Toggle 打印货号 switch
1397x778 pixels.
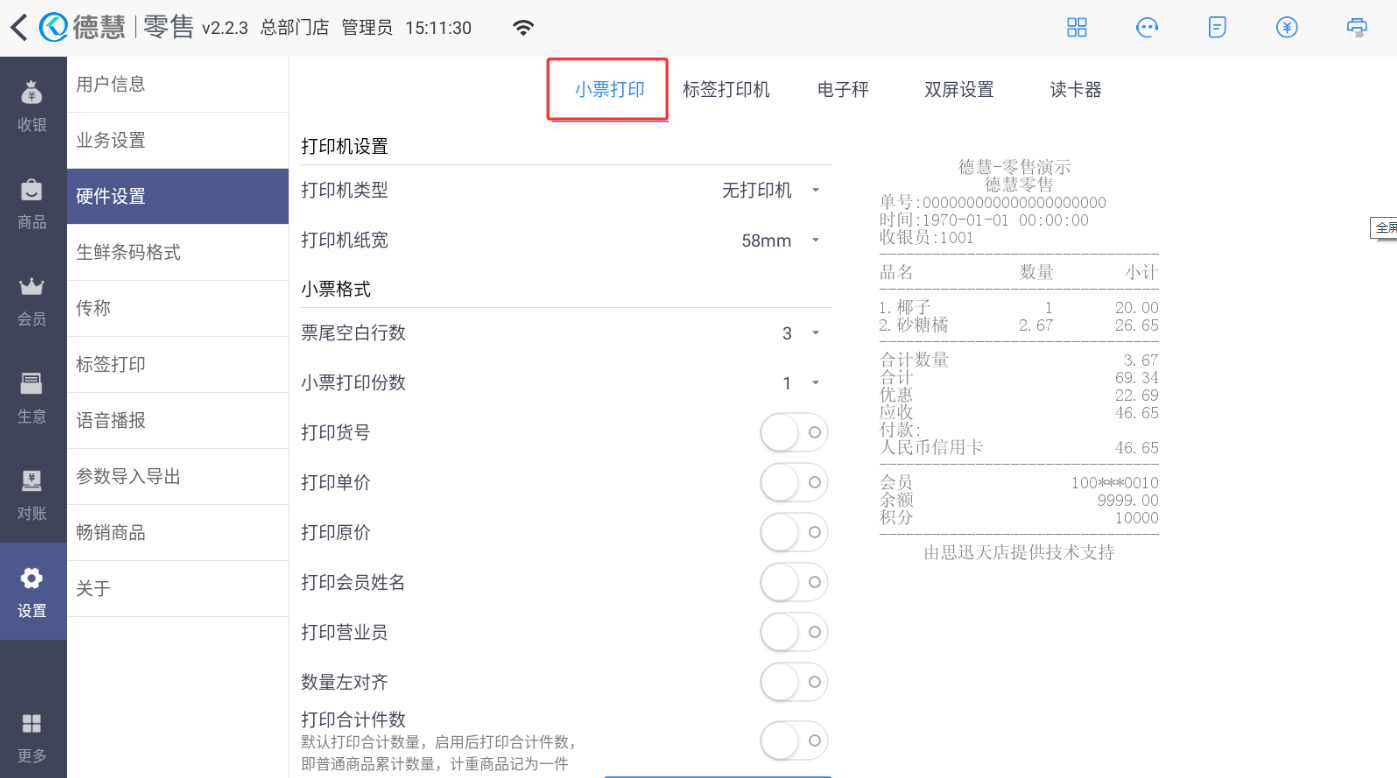[x=794, y=432]
